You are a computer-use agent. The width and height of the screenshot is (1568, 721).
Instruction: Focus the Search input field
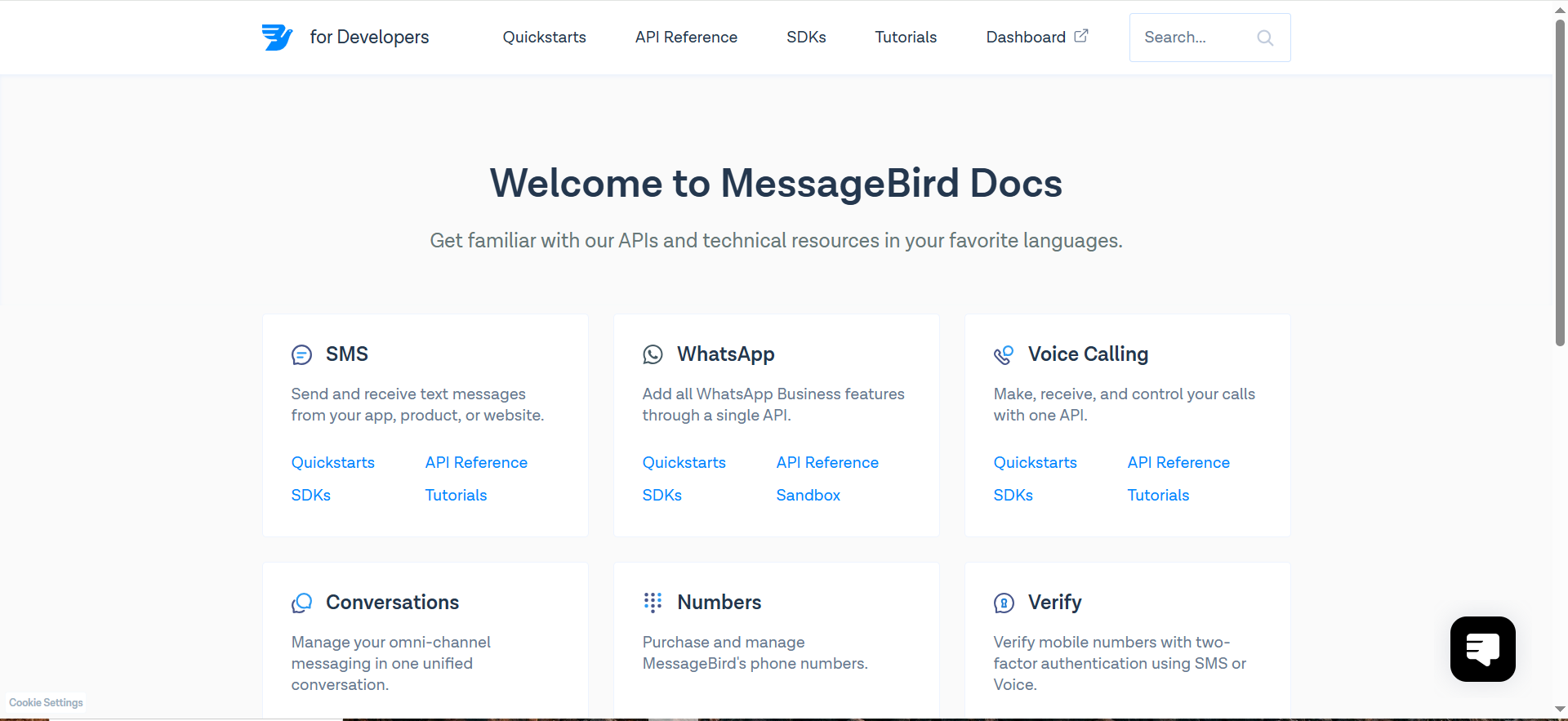(1209, 38)
